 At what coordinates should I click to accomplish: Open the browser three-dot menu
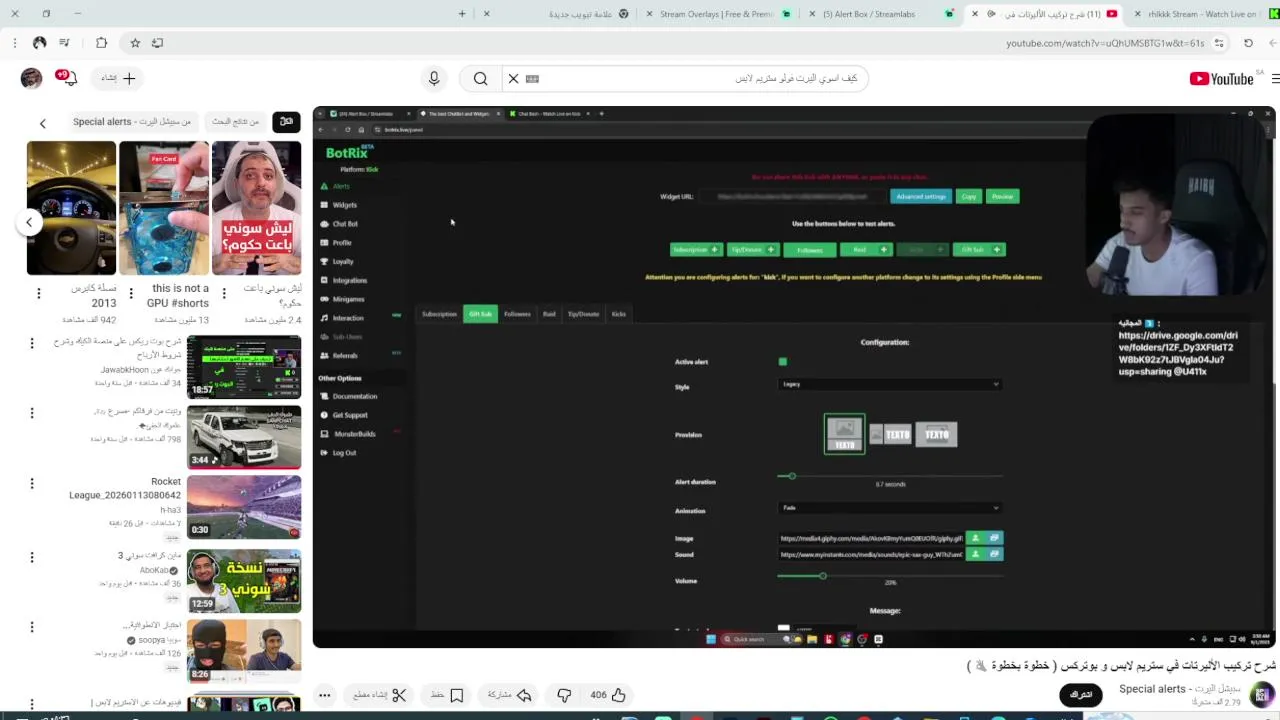click(x=14, y=43)
